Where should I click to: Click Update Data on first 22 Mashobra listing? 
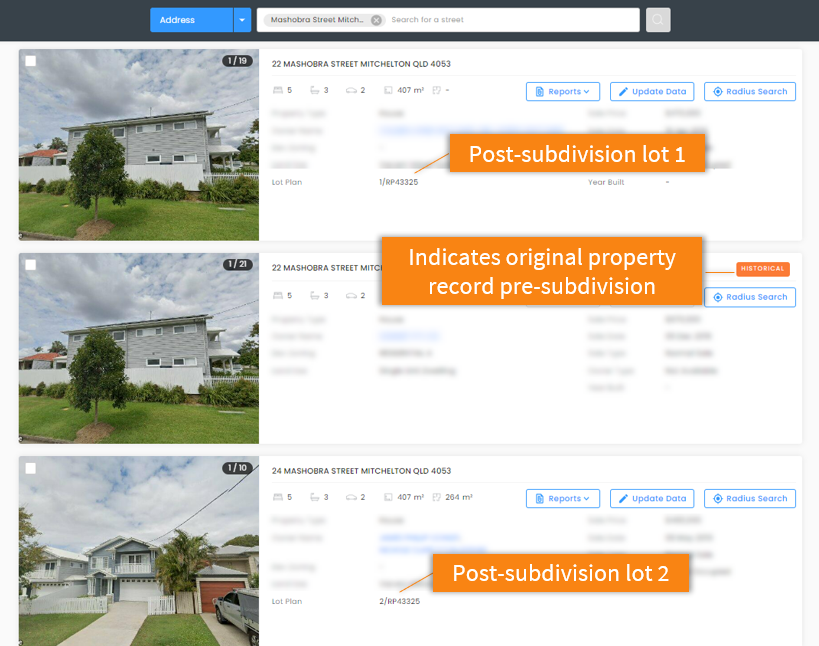coord(652,91)
